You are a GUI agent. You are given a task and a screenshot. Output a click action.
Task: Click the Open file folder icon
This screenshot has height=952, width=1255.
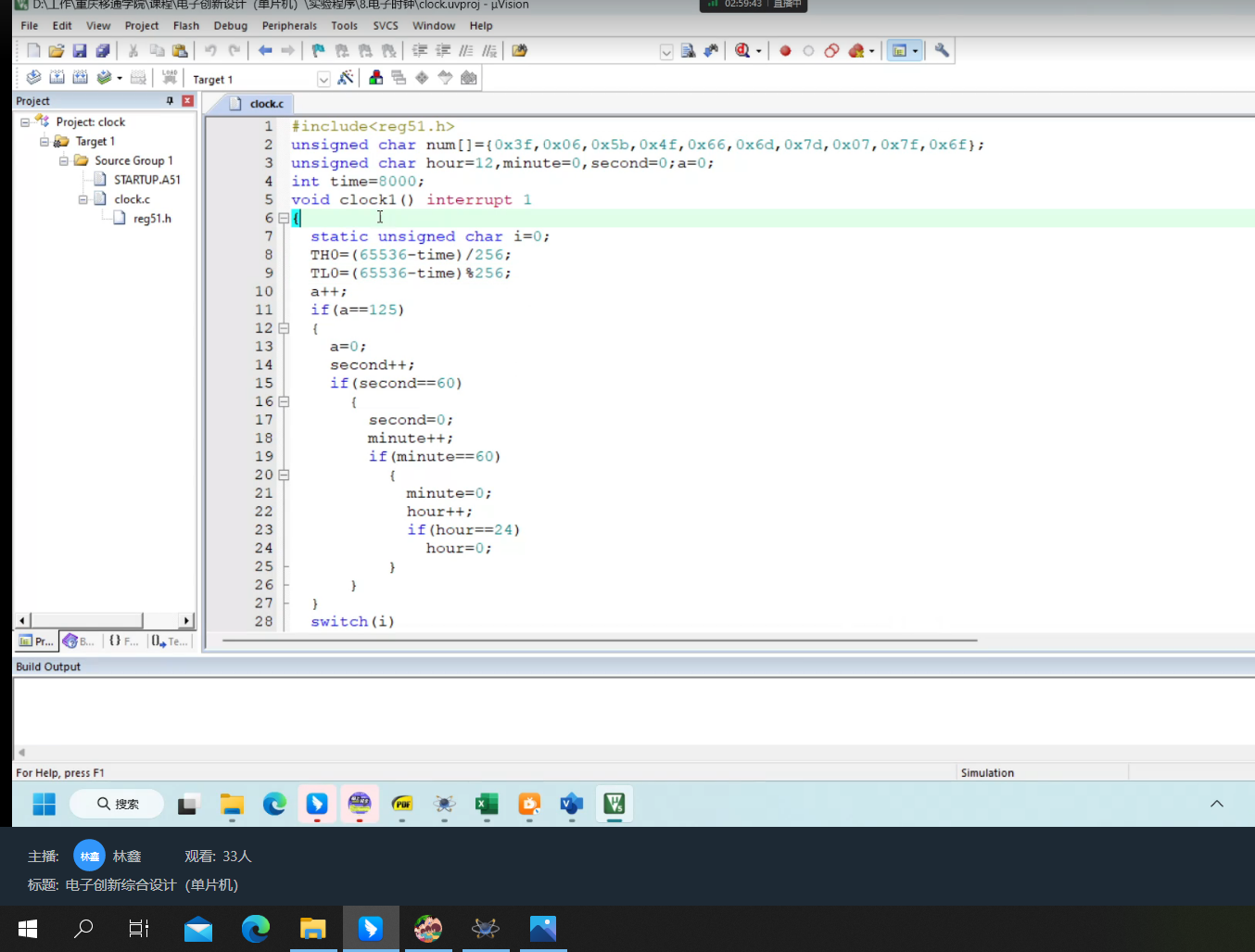tap(57, 51)
